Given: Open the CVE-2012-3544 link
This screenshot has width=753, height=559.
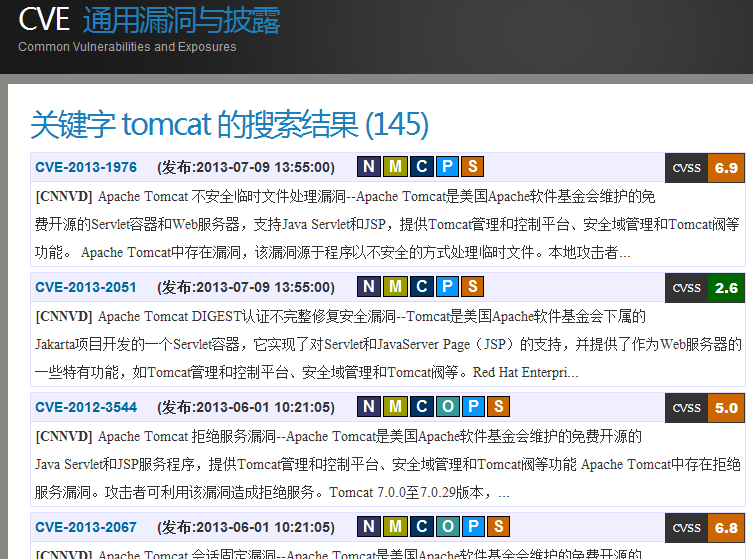Looking at the screenshot, I should click(86, 407).
